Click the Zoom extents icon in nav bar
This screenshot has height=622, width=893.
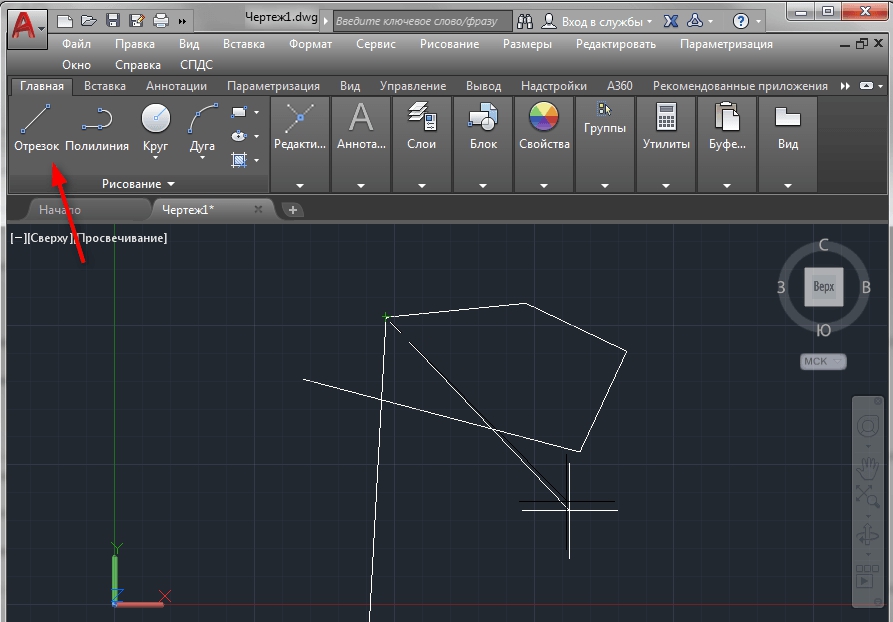tap(867, 496)
